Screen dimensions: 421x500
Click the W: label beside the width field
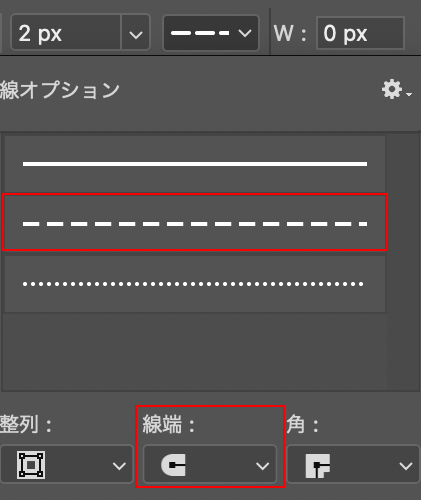tap(290, 33)
